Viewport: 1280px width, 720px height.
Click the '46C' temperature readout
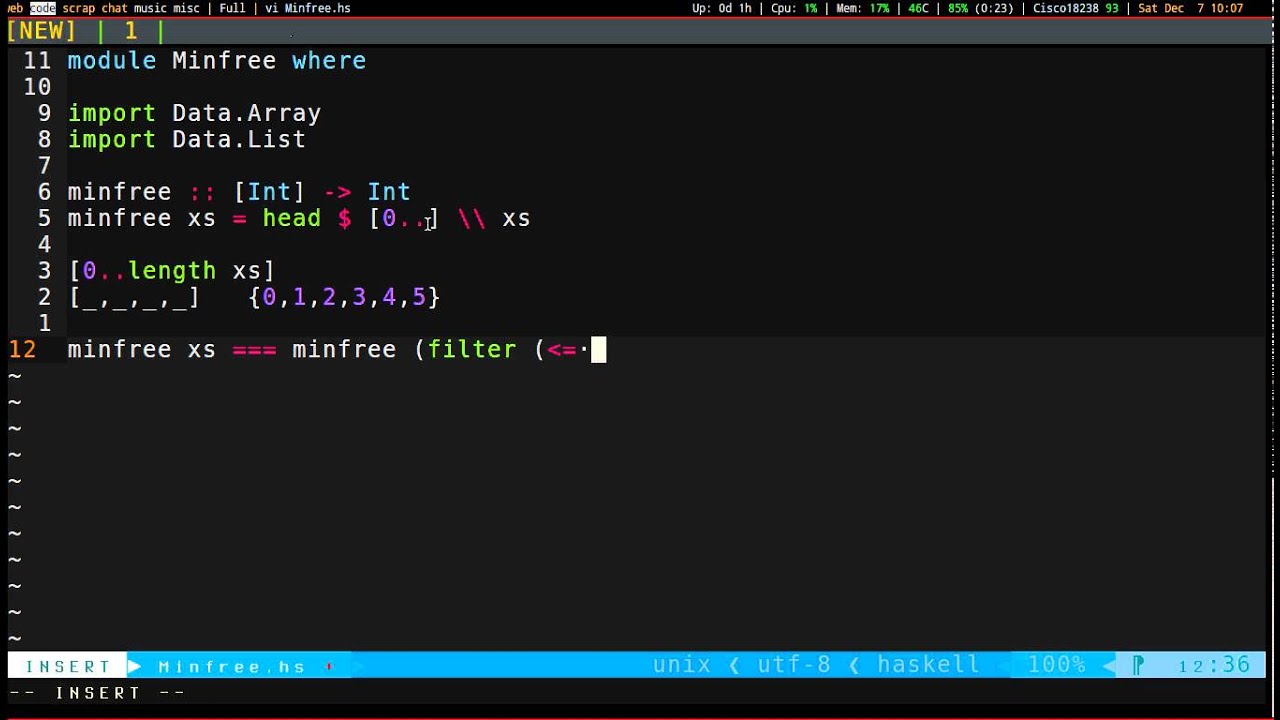(918, 8)
